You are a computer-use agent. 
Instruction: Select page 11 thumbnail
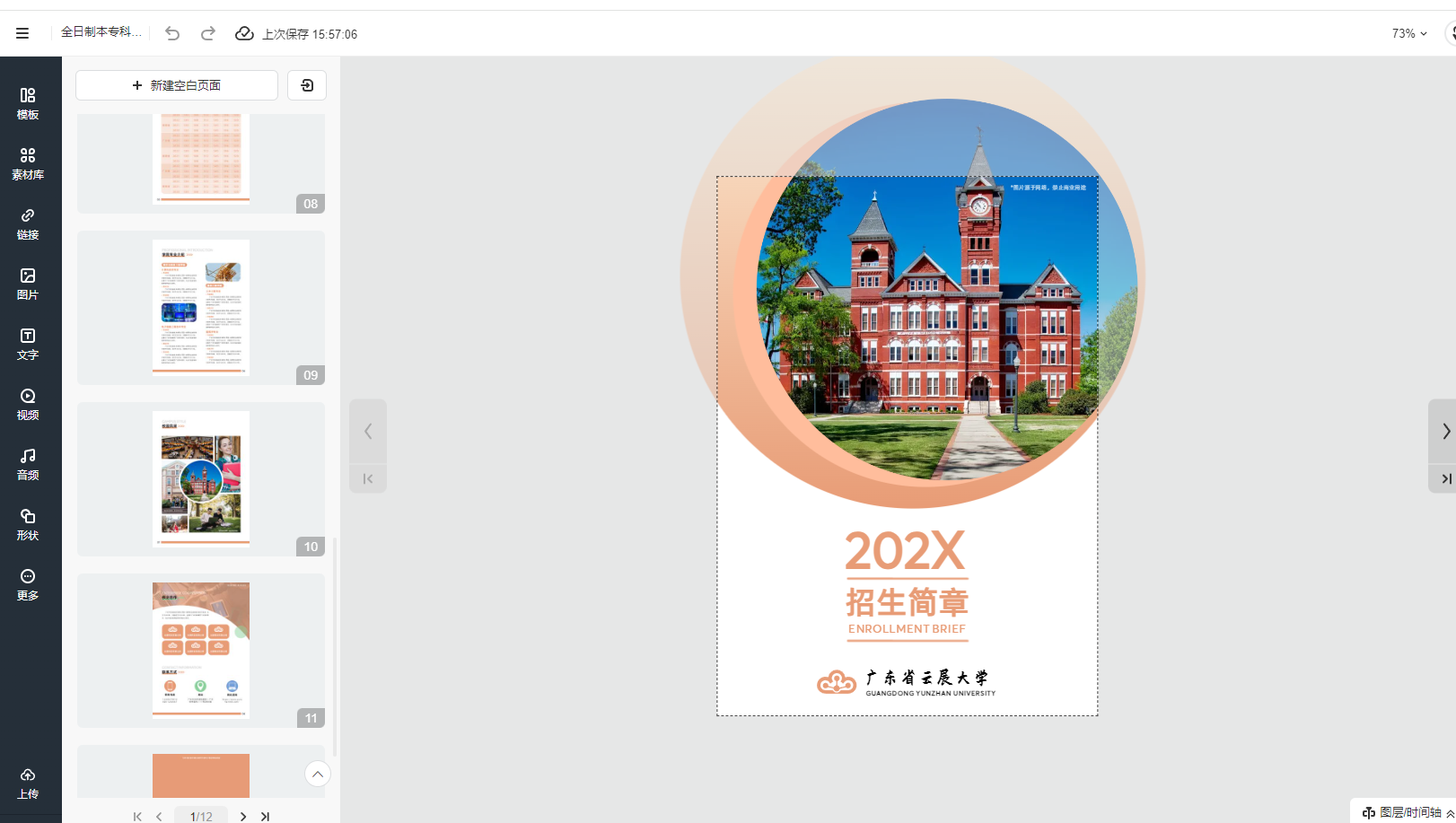tap(201, 651)
